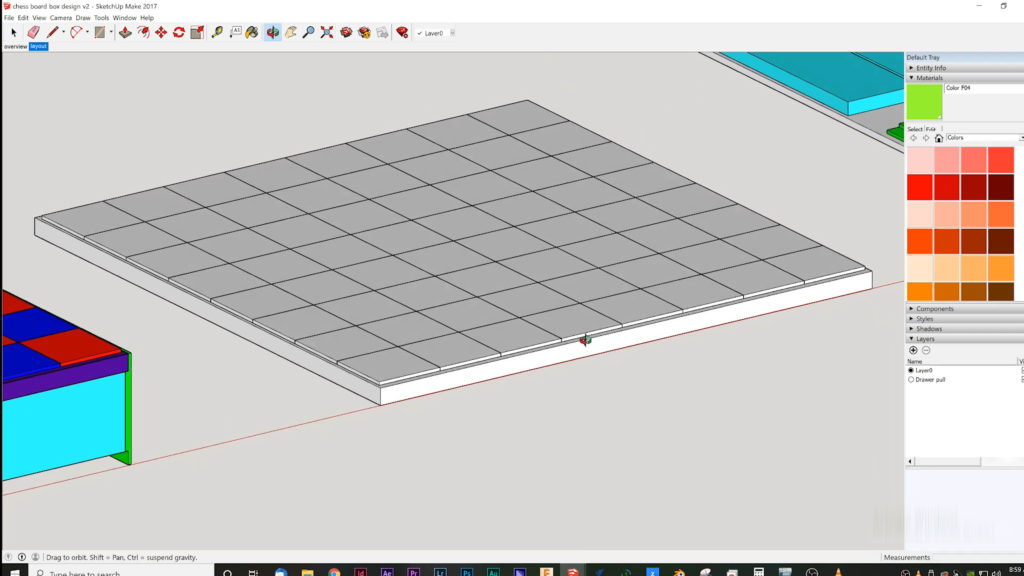The image size is (1024, 576).
Task: Select the Move tool
Action: [161, 33]
